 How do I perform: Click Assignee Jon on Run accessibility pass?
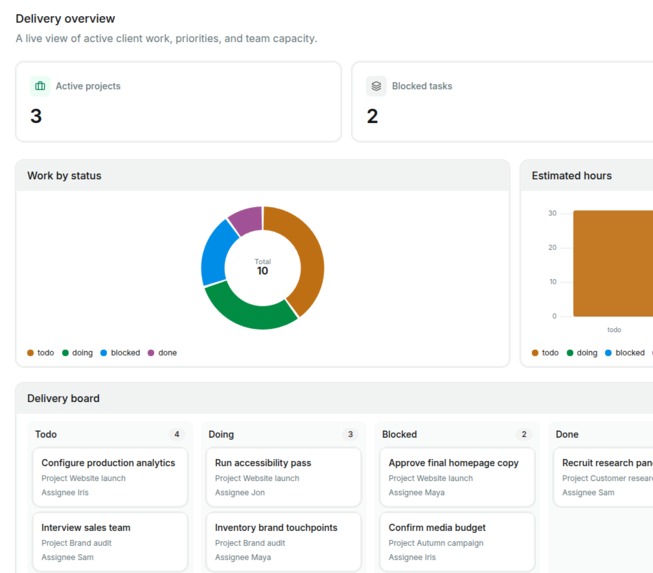point(240,493)
